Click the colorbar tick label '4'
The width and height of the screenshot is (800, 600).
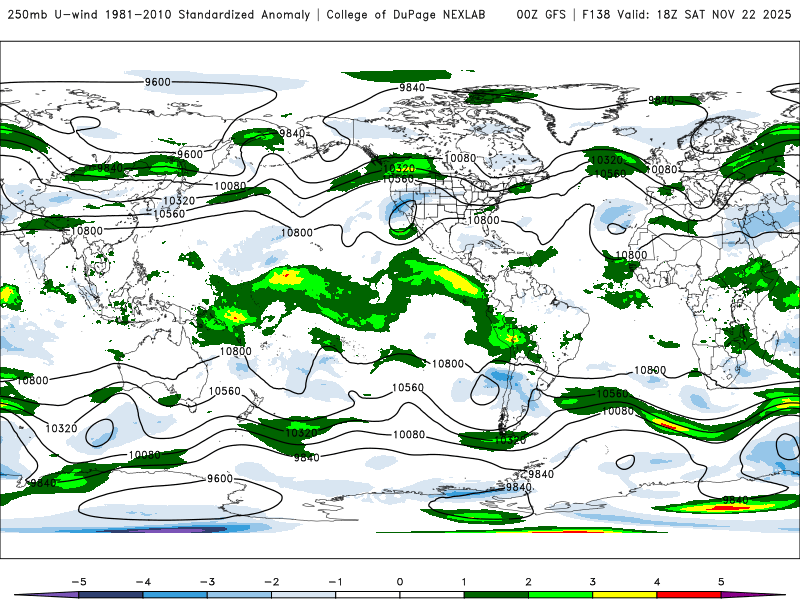pyautogui.click(x=657, y=582)
